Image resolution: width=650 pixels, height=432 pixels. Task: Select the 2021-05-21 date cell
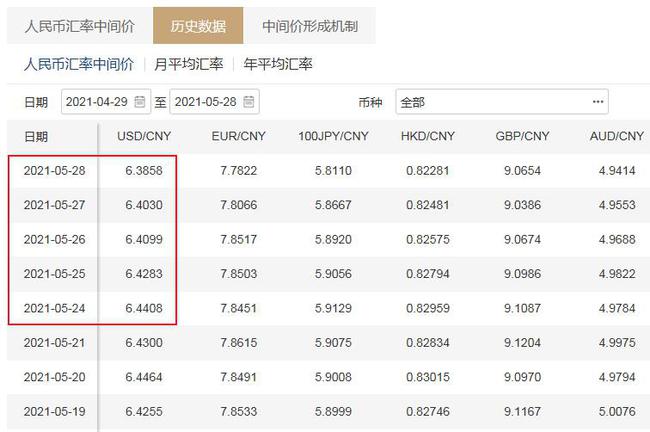click(54, 342)
